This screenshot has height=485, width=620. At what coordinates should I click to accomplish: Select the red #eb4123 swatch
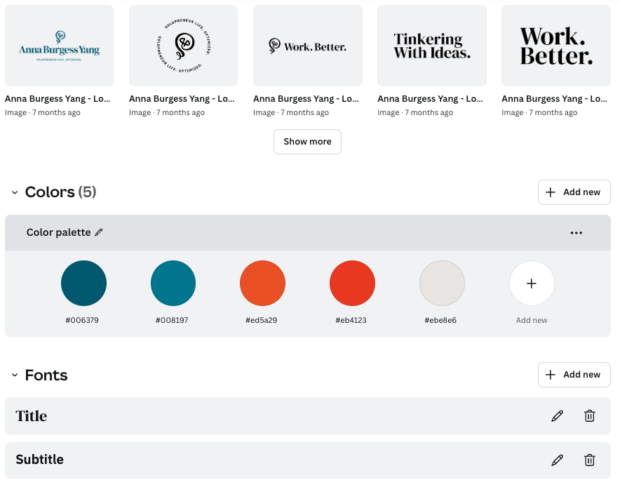[352, 283]
